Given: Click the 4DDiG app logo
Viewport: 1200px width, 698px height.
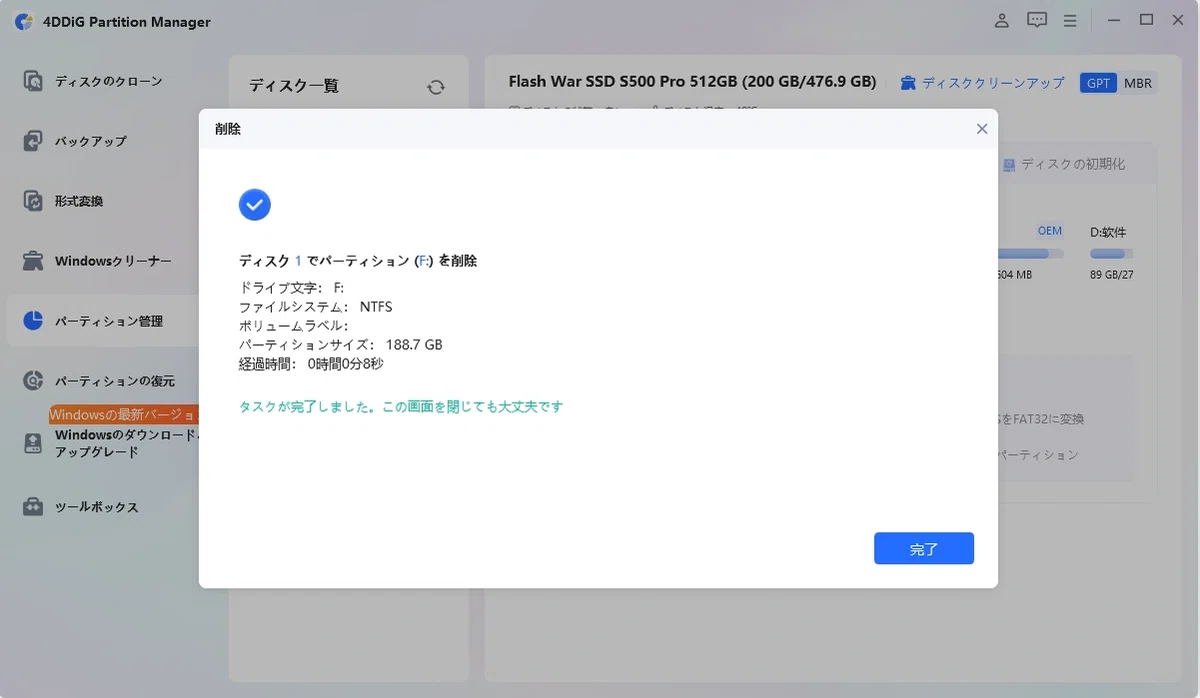Looking at the screenshot, I should pos(24,22).
